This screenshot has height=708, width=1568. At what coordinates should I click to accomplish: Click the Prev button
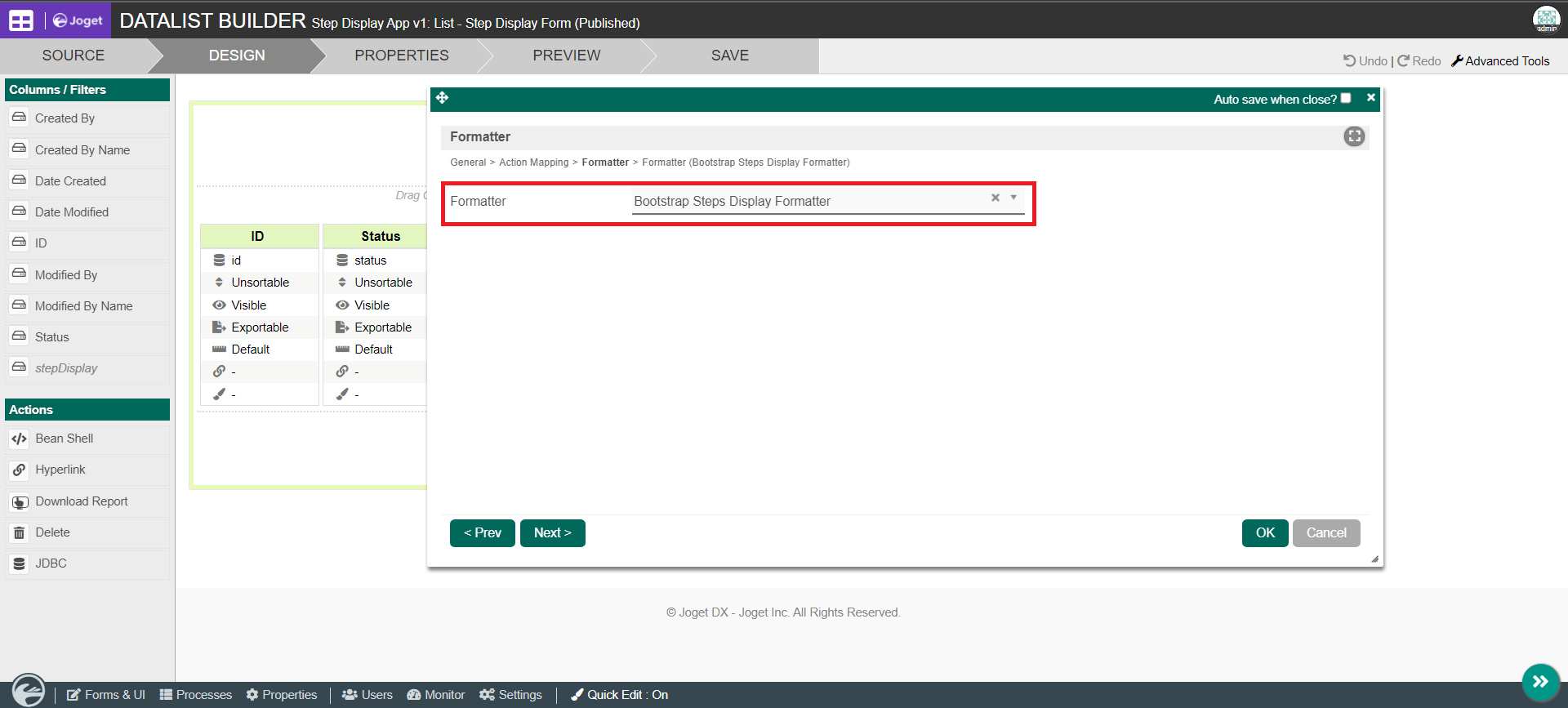[x=483, y=533]
